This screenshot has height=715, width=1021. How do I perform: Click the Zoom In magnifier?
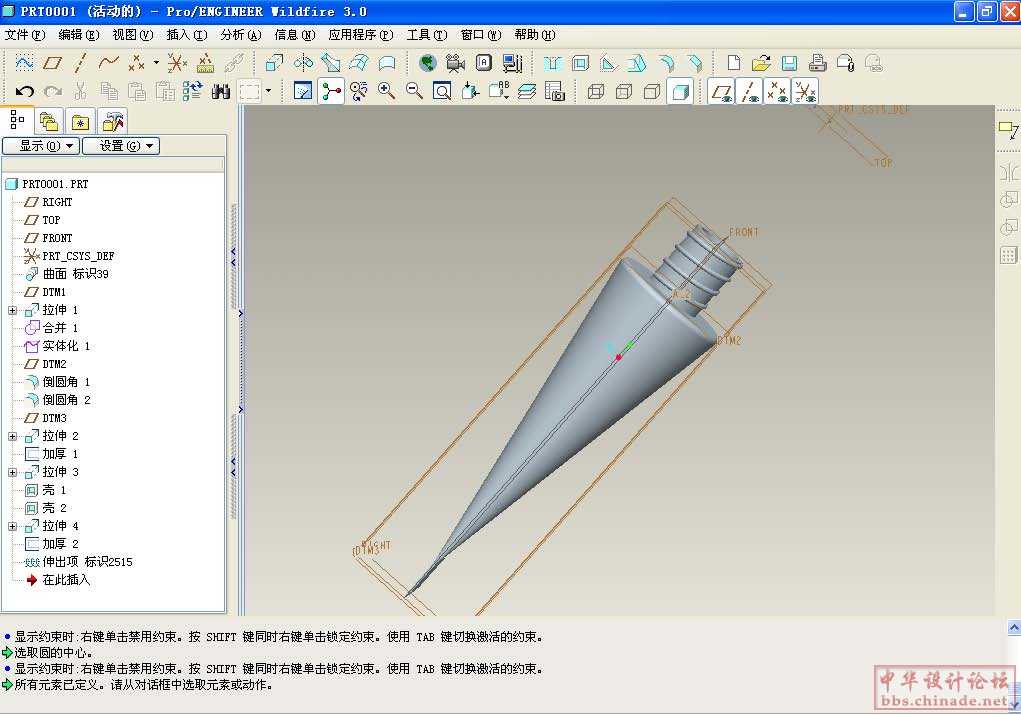[387, 91]
